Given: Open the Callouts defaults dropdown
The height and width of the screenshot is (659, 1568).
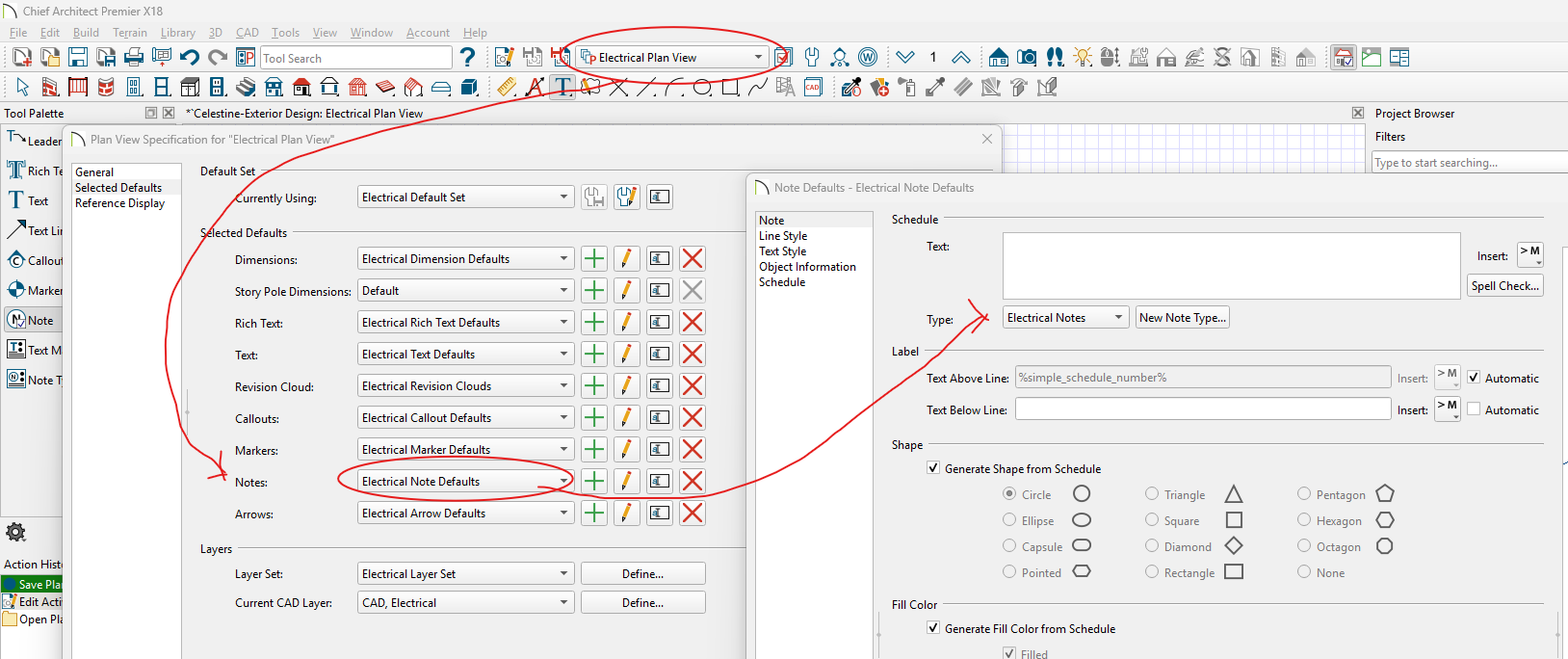Looking at the screenshot, I should 465,418.
